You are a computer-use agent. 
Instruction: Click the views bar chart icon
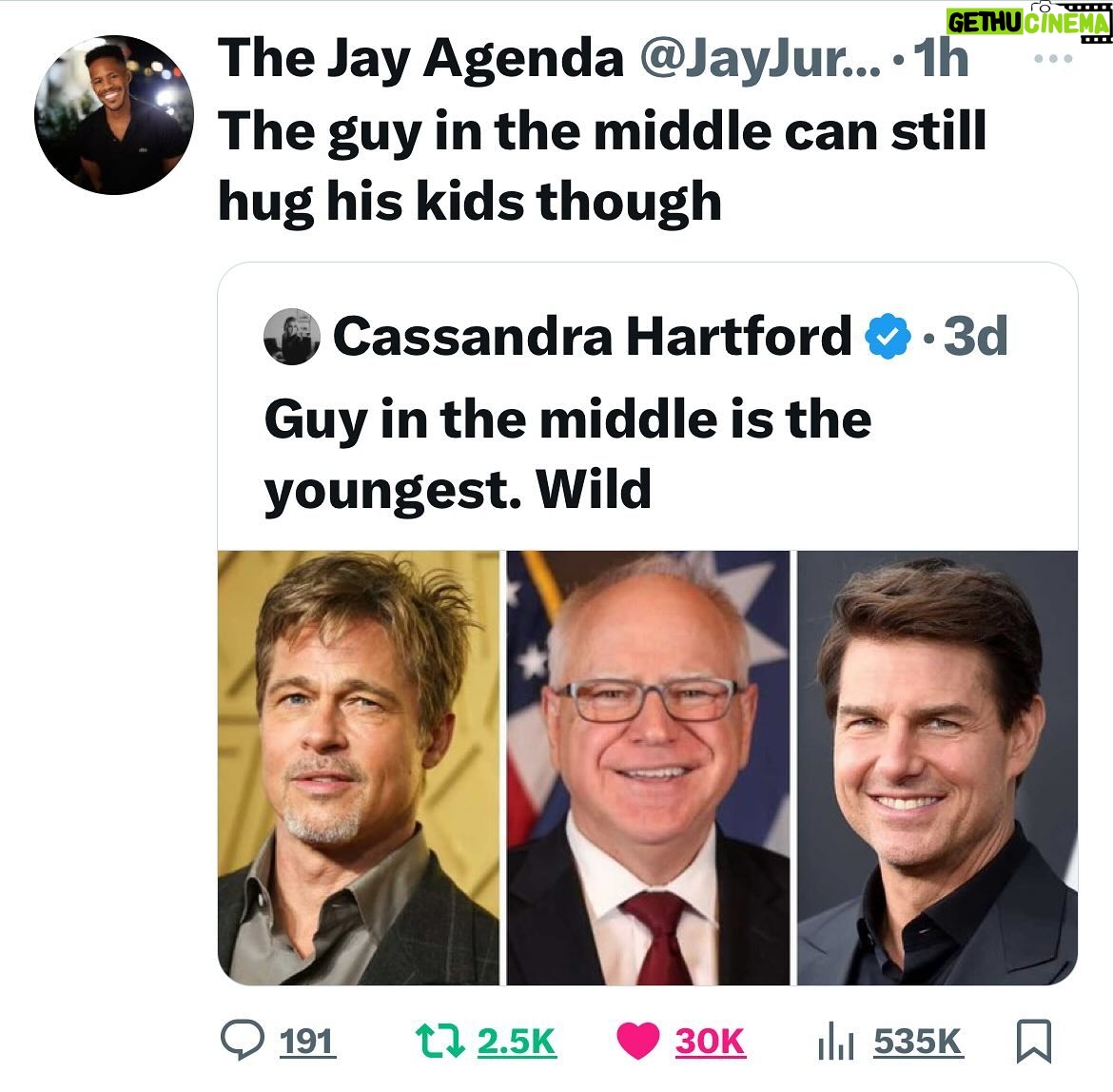835,1043
